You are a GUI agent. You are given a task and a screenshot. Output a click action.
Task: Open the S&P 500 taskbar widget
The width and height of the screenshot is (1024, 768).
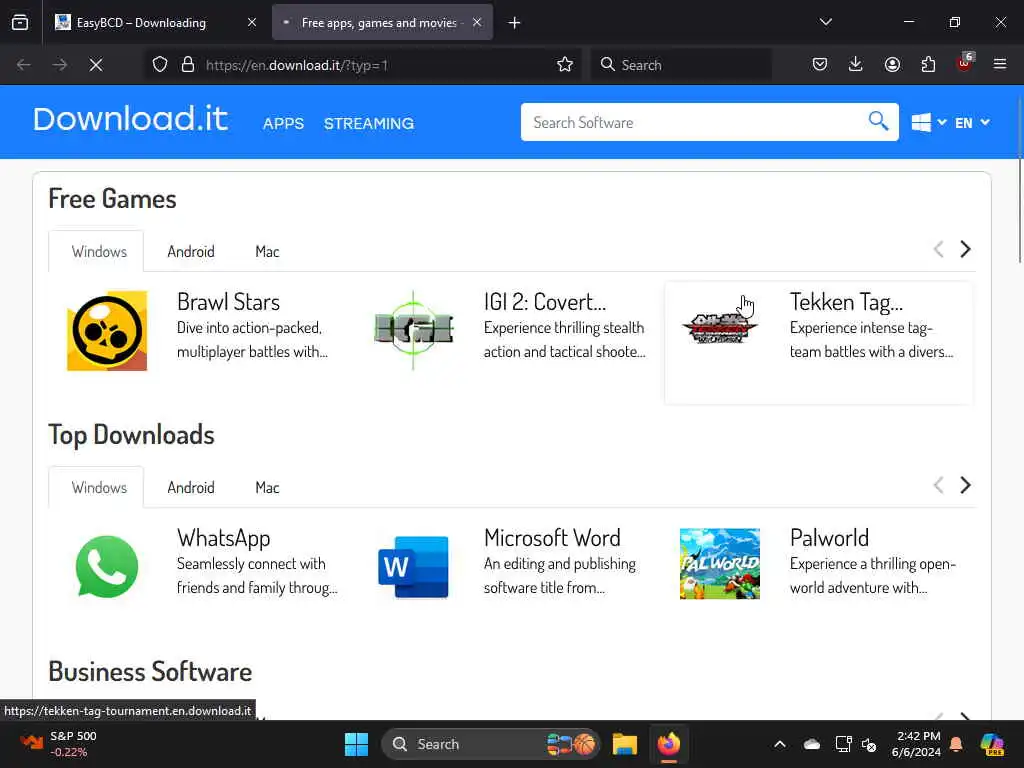point(59,744)
